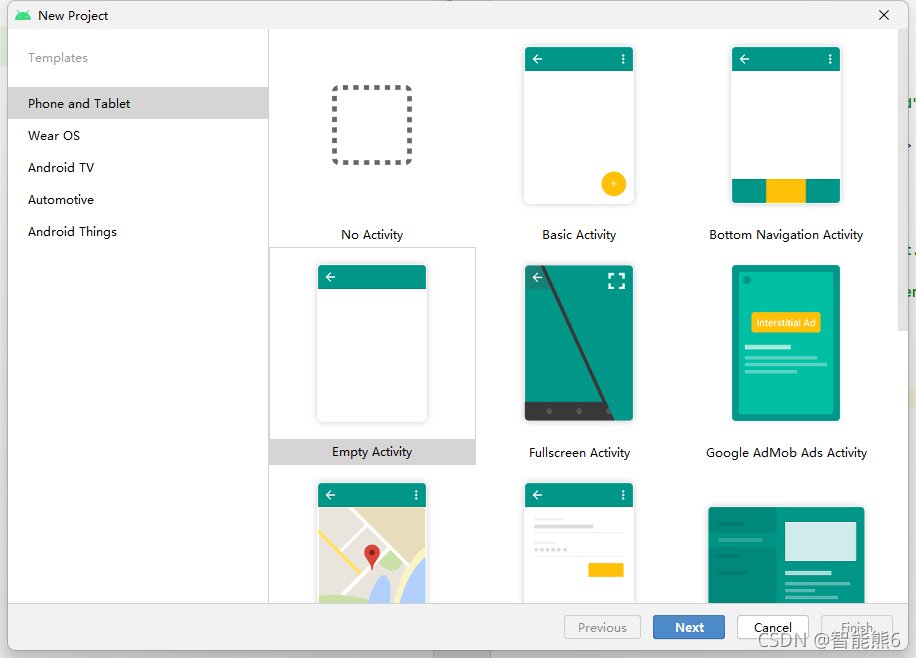Click the Android logo in title bar
The image size is (916, 658).
[23, 15]
